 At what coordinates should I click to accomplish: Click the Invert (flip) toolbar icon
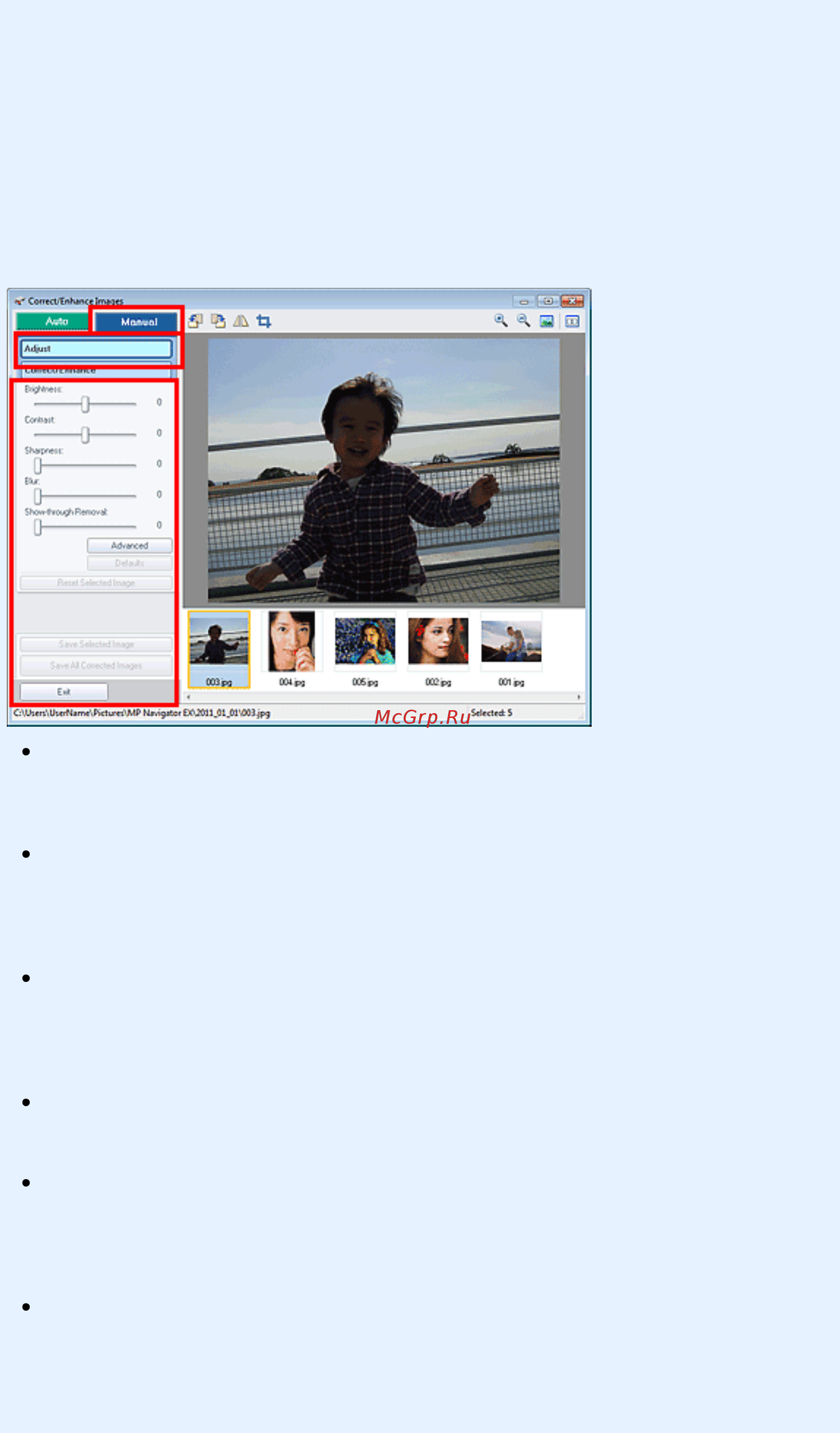point(241,321)
